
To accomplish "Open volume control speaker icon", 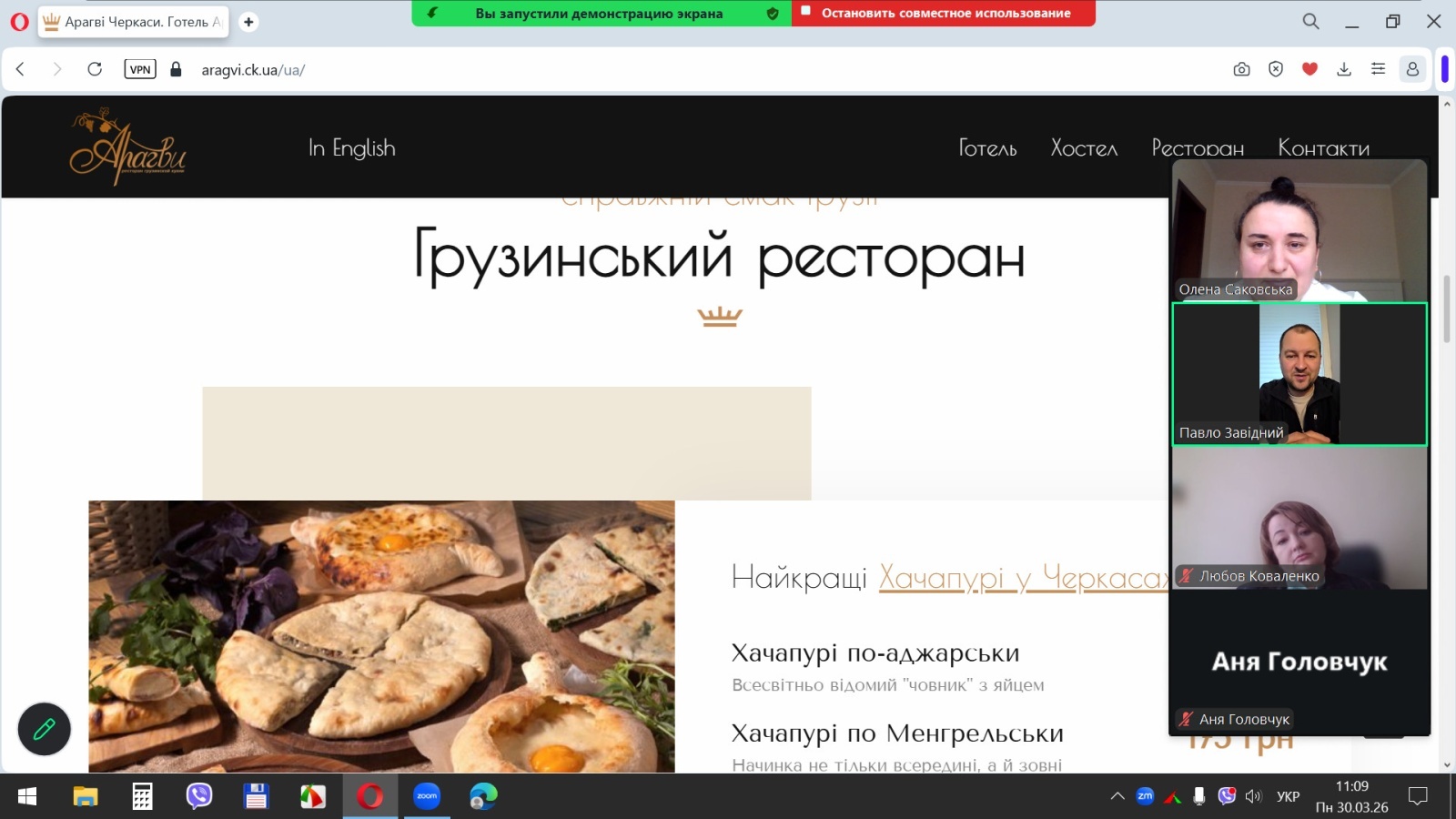I will 1254,797.
